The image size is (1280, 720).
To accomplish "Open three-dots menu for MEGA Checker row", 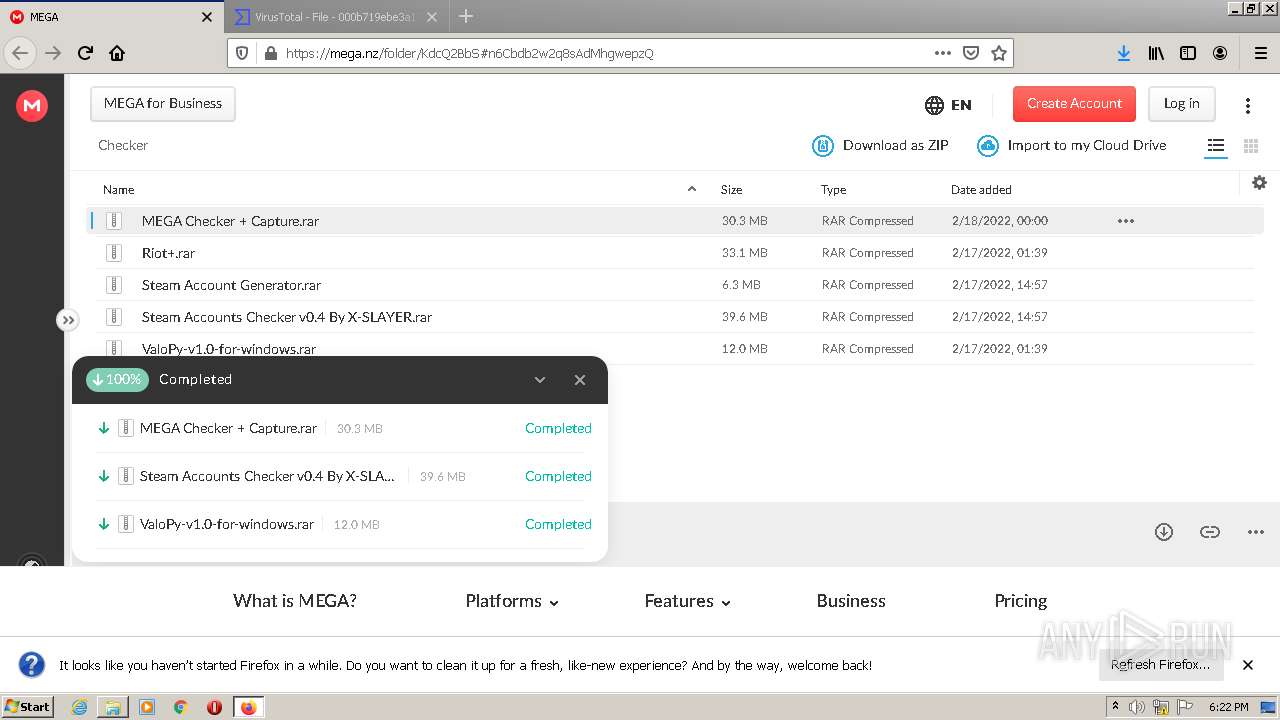I will (1125, 221).
